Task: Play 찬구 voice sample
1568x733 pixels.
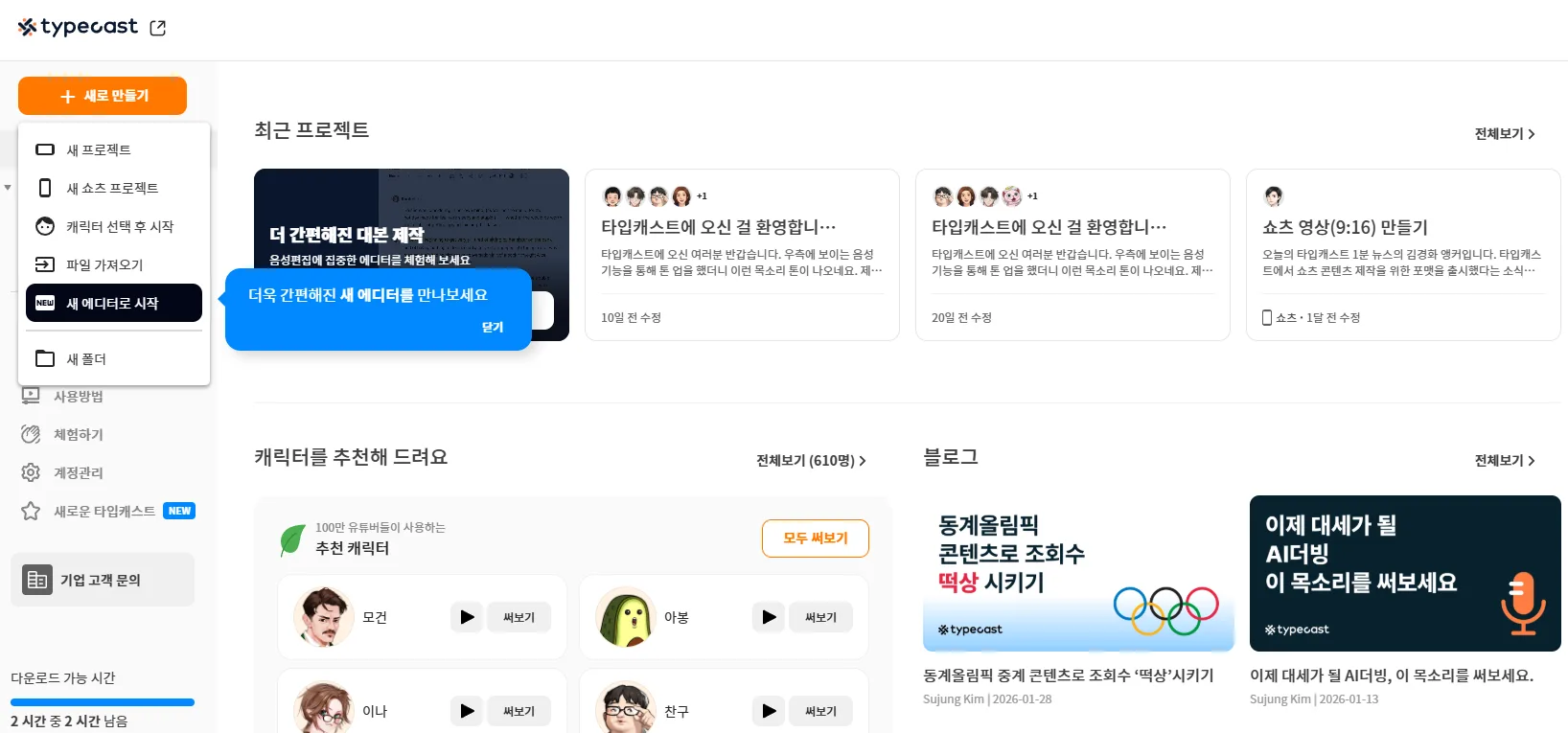Action: [x=769, y=711]
